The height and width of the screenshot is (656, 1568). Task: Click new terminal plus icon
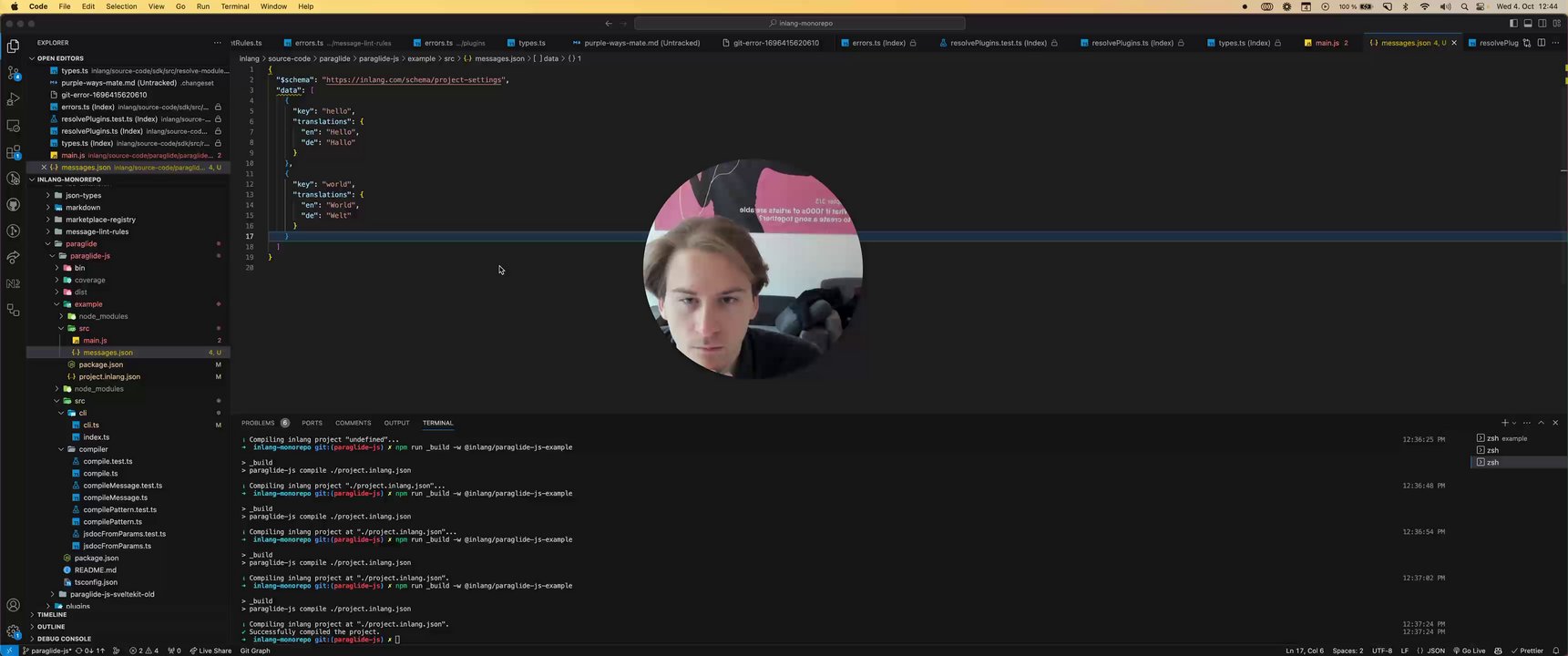point(1504,423)
